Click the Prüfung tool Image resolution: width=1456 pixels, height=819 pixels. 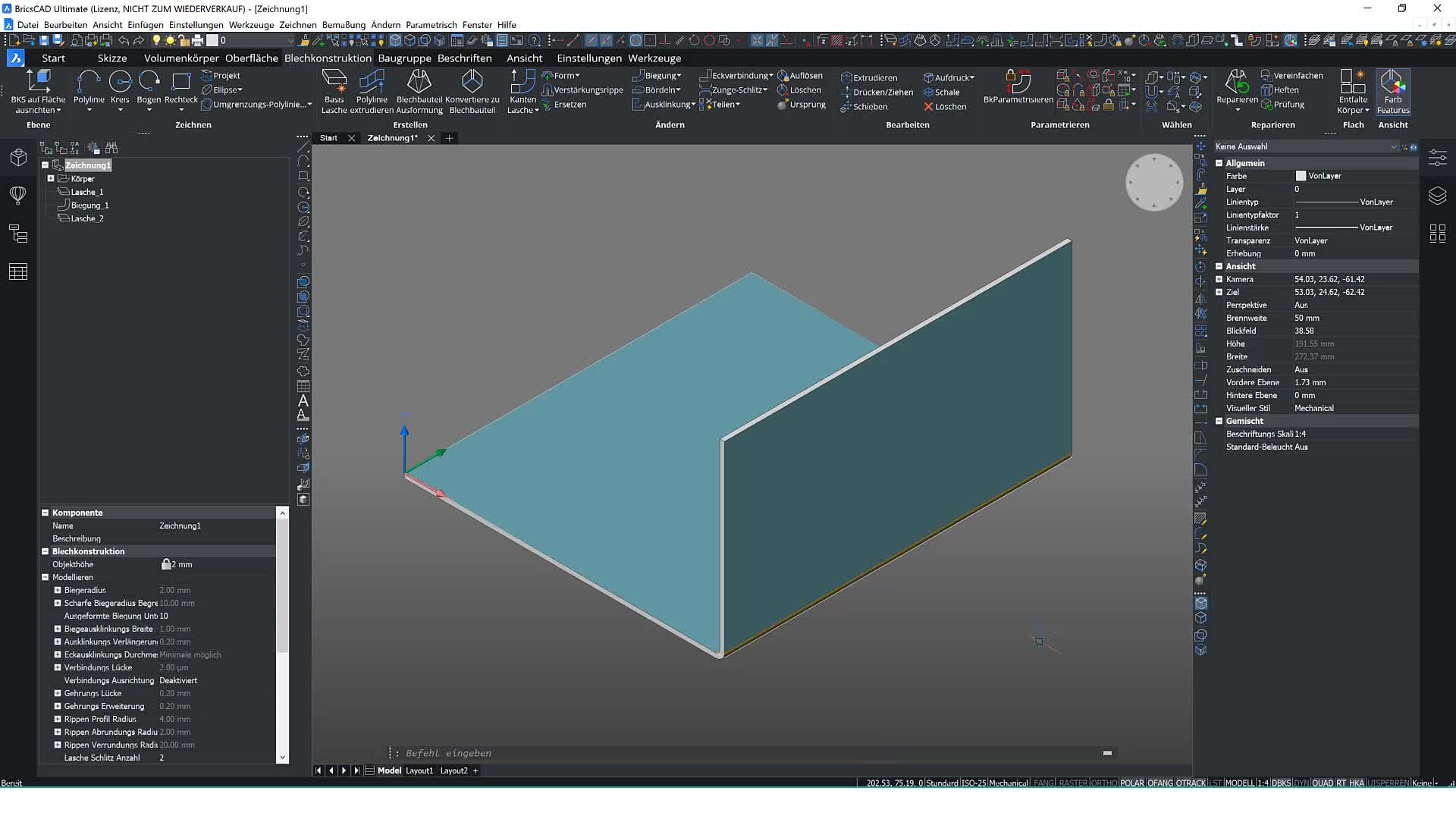tap(1283, 105)
